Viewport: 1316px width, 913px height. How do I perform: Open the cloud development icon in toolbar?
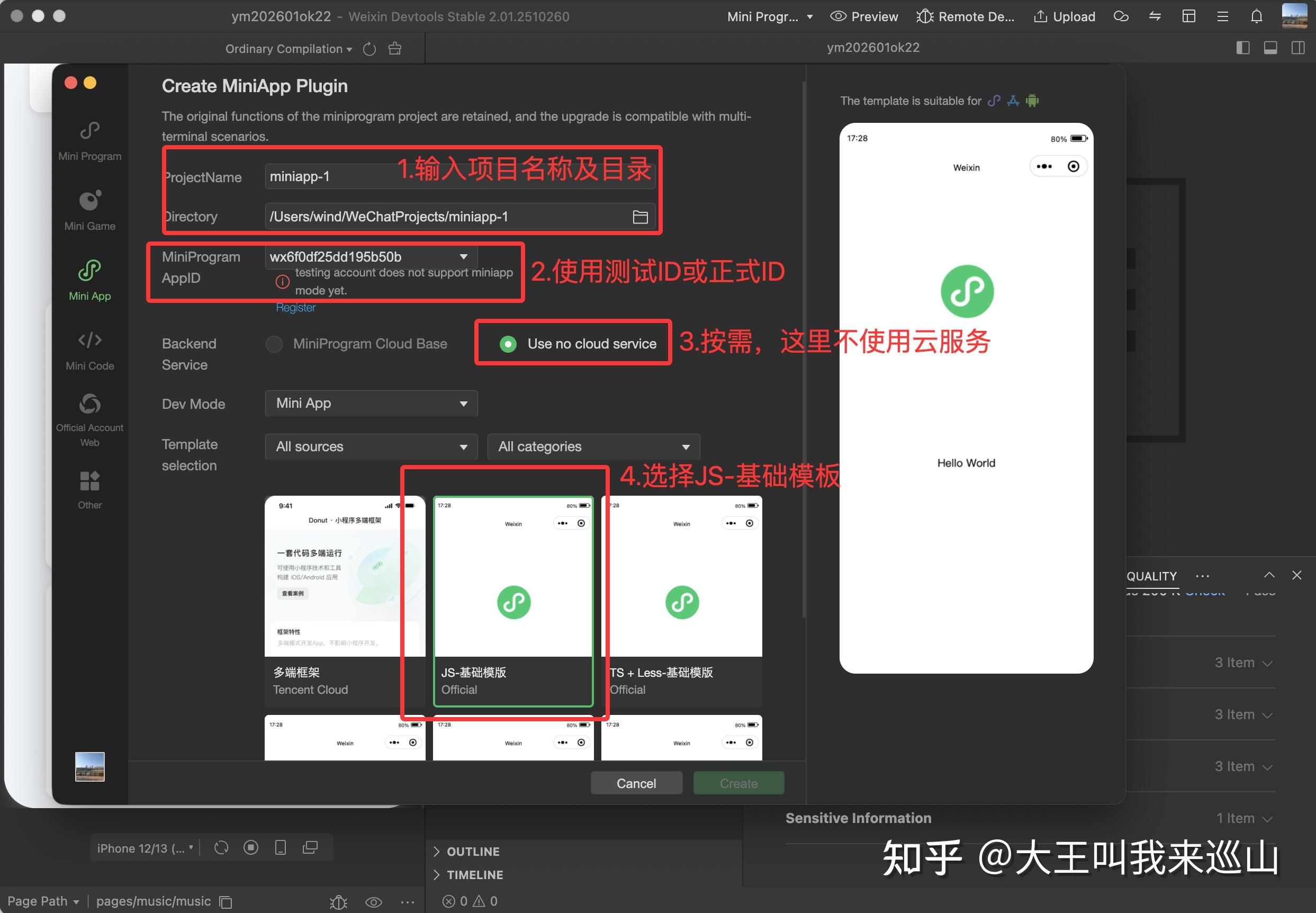click(1121, 16)
